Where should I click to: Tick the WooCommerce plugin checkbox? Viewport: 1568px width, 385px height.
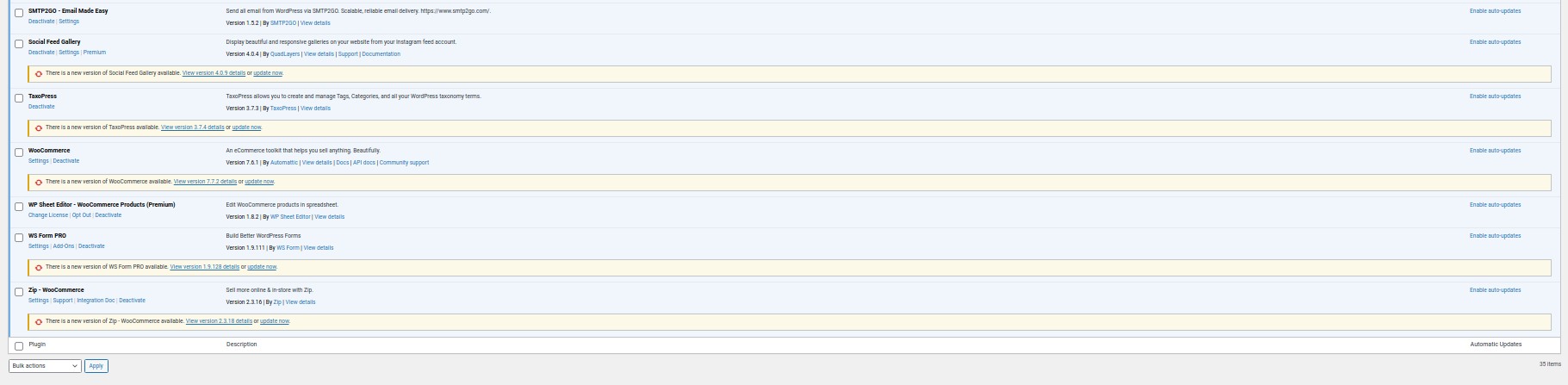coord(19,152)
